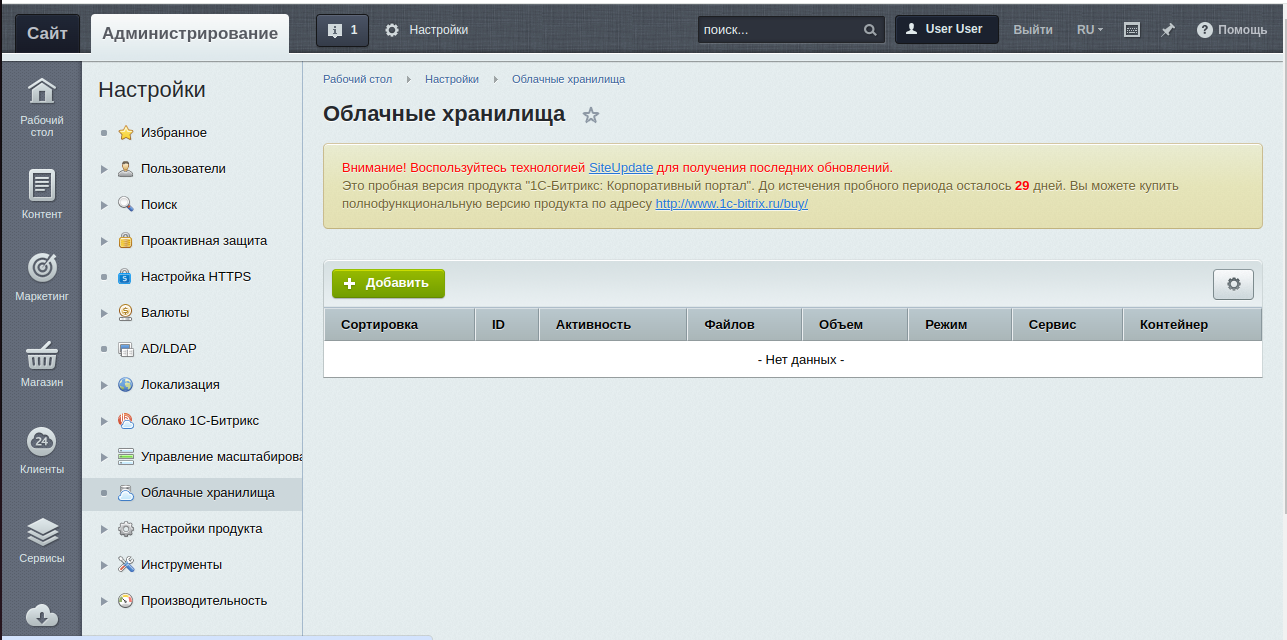Click the Избранное star icon

(x=125, y=133)
